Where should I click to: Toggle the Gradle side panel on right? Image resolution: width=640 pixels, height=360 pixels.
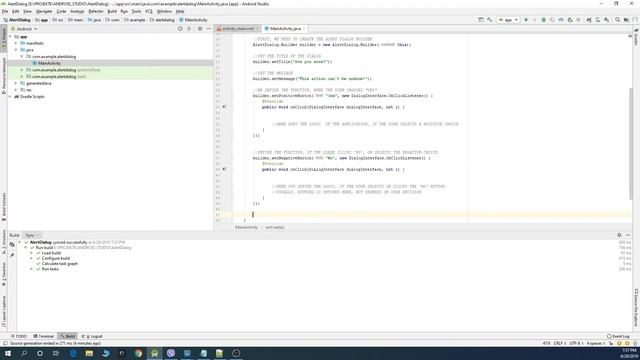coord(636,37)
